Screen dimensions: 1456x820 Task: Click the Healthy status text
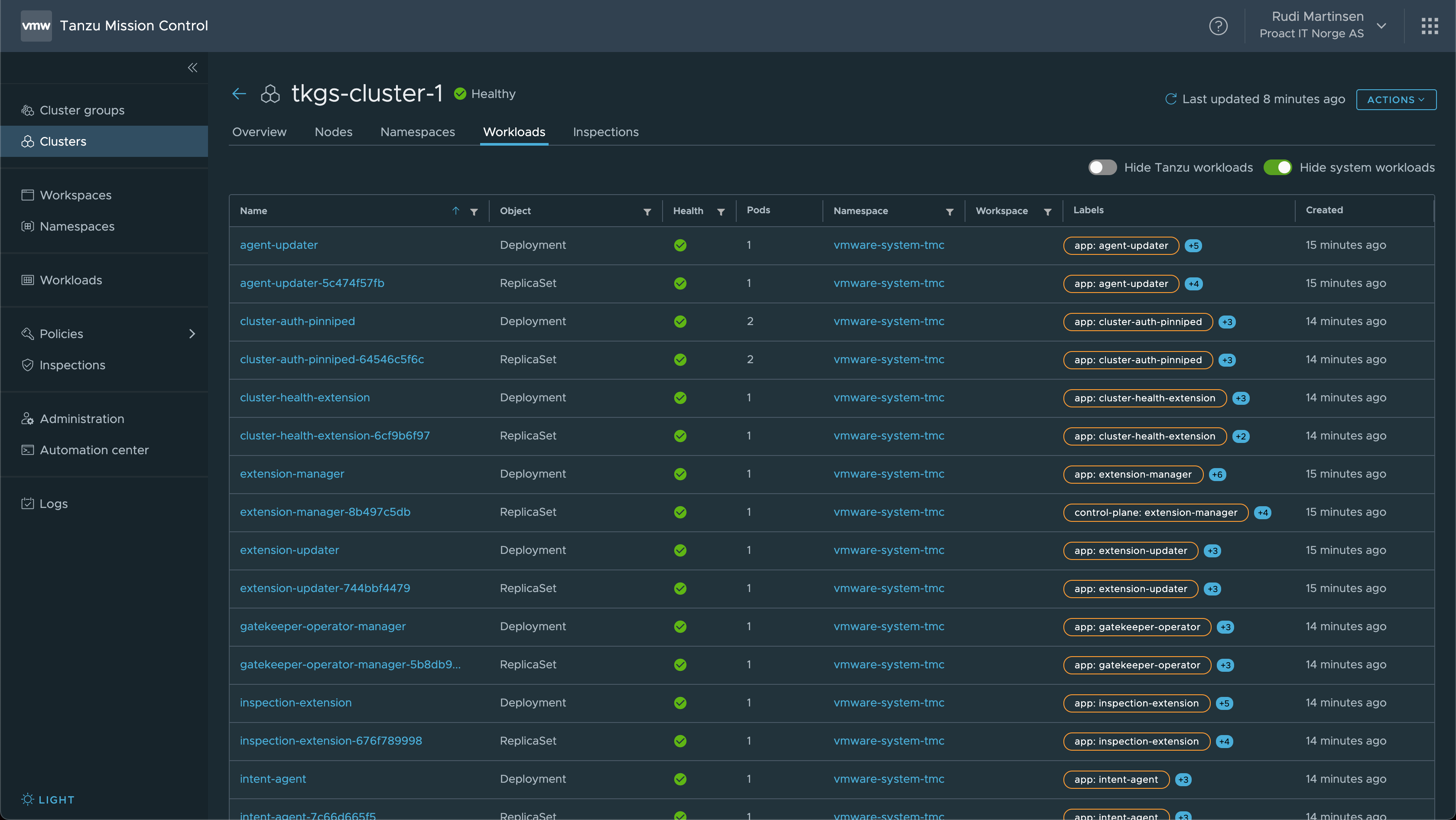tap(493, 94)
